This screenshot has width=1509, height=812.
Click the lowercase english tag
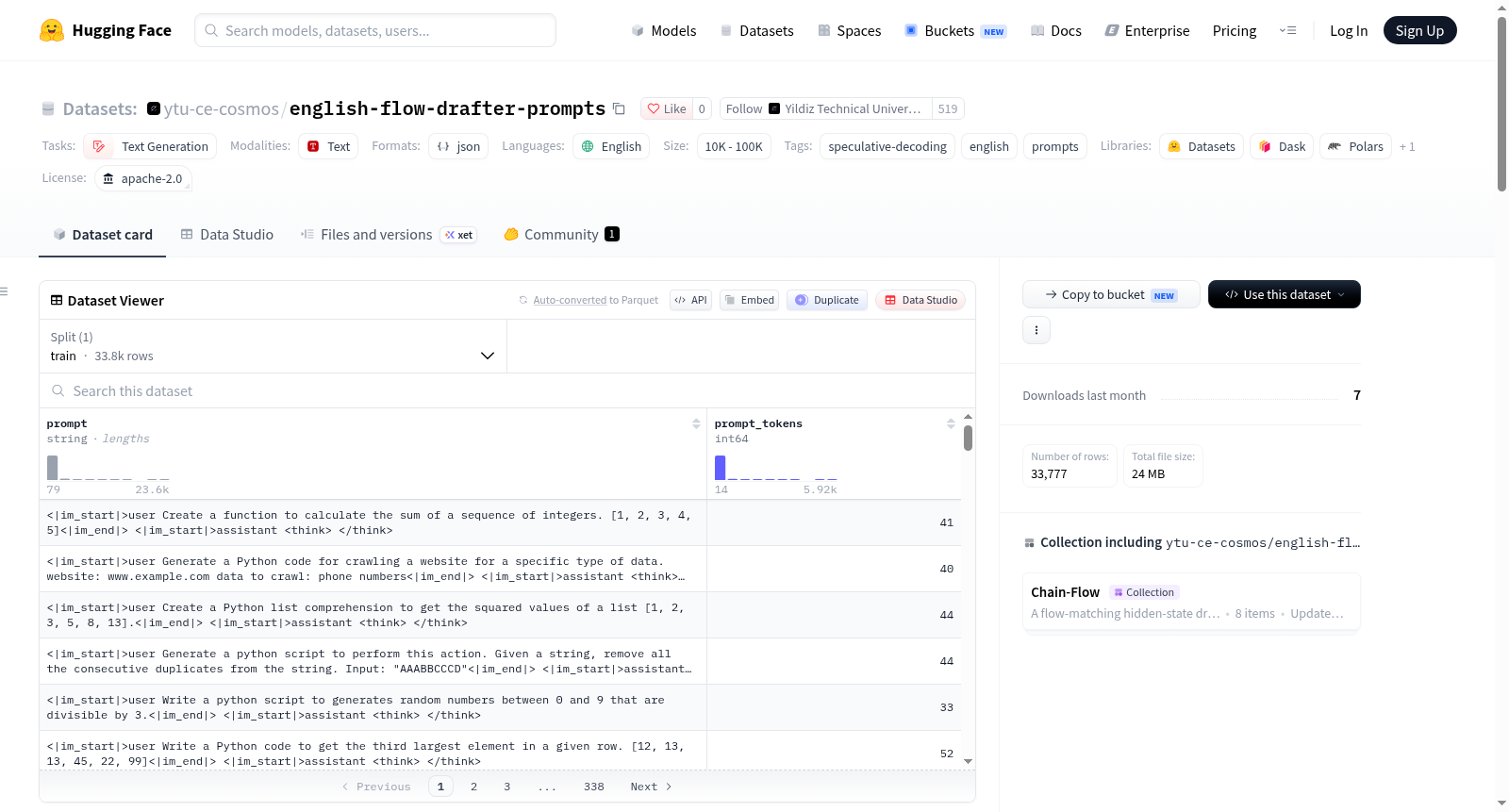[x=989, y=146]
